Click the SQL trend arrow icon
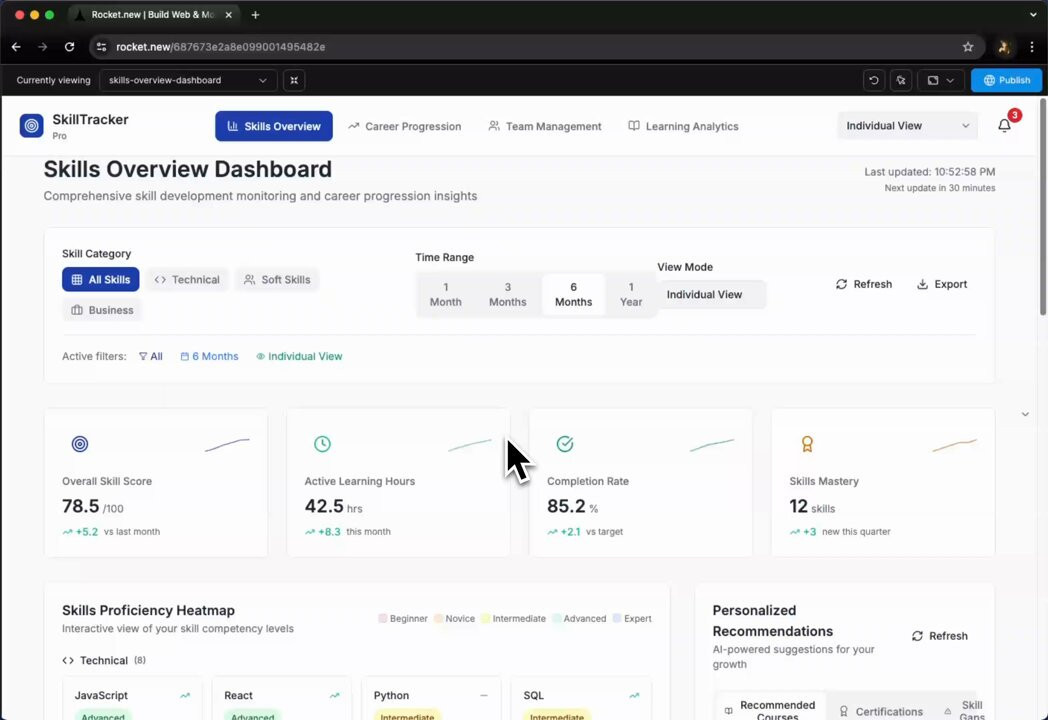Viewport: 1048px width, 720px height. coord(634,696)
